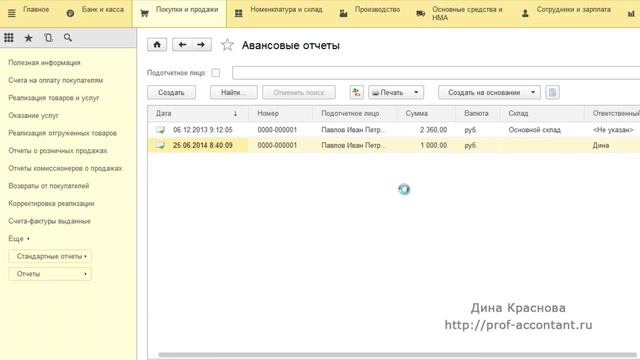The image size is (640, 360).
Task: Select the cell with sum 1 000,00
Action: pos(433,145)
